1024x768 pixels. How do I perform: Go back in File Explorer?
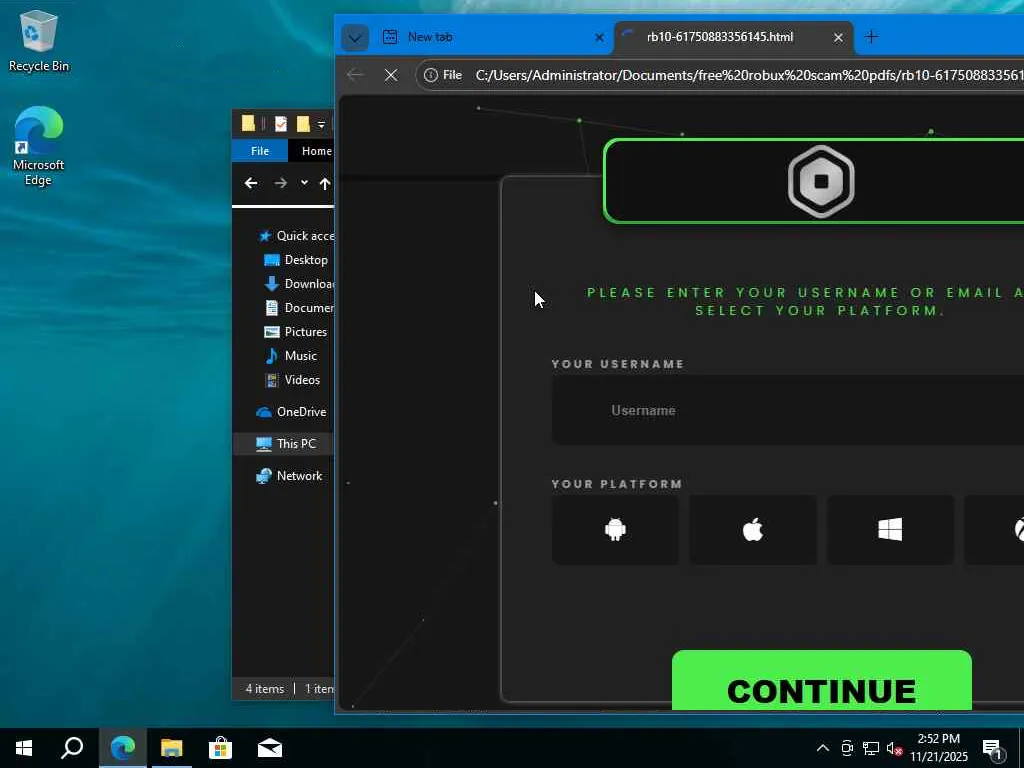[251, 184]
